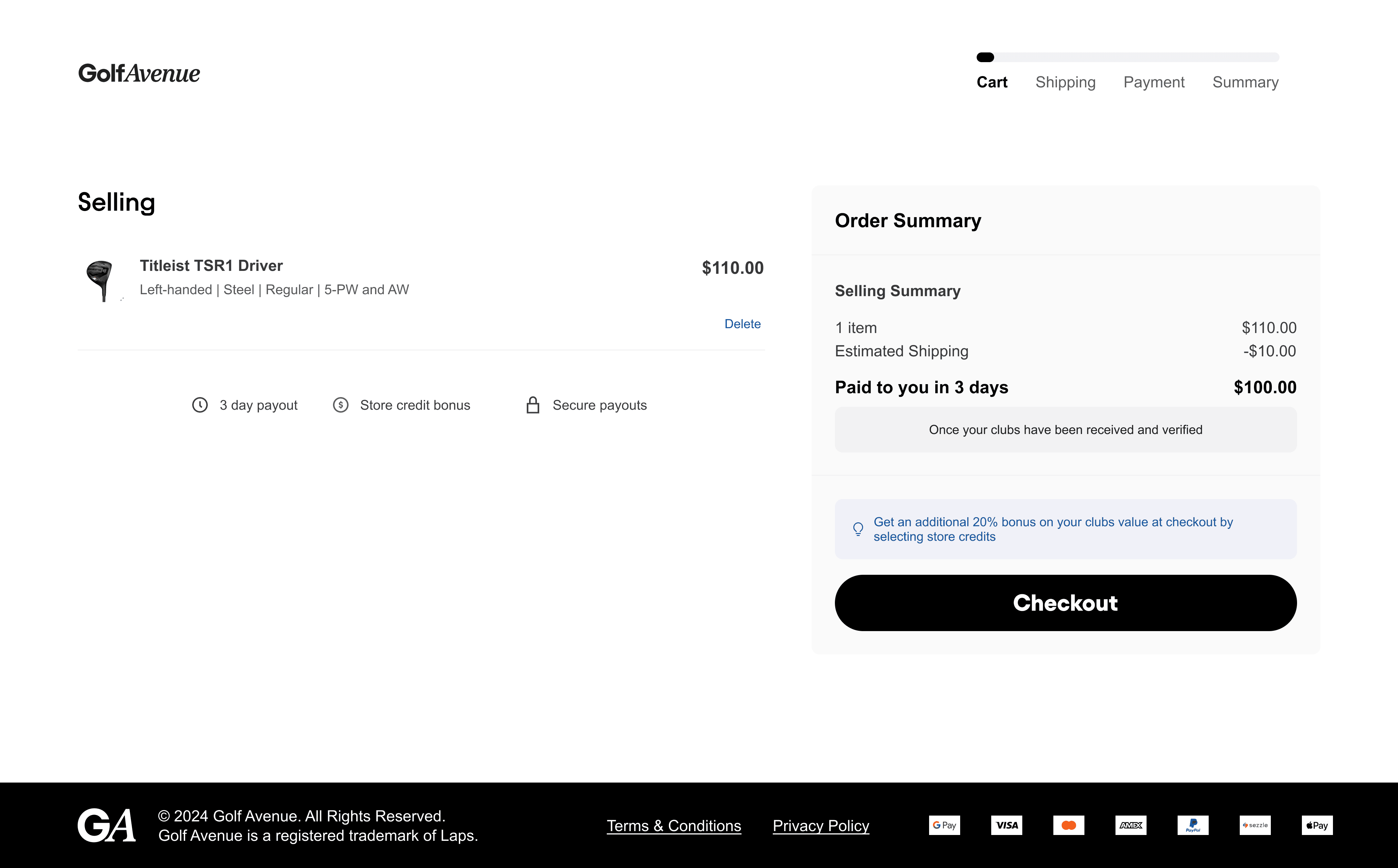The height and width of the screenshot is (868, 1398).
Task: Open the Titleist TSR1 Driver thumbnail
Action: [x=101, y=280]
